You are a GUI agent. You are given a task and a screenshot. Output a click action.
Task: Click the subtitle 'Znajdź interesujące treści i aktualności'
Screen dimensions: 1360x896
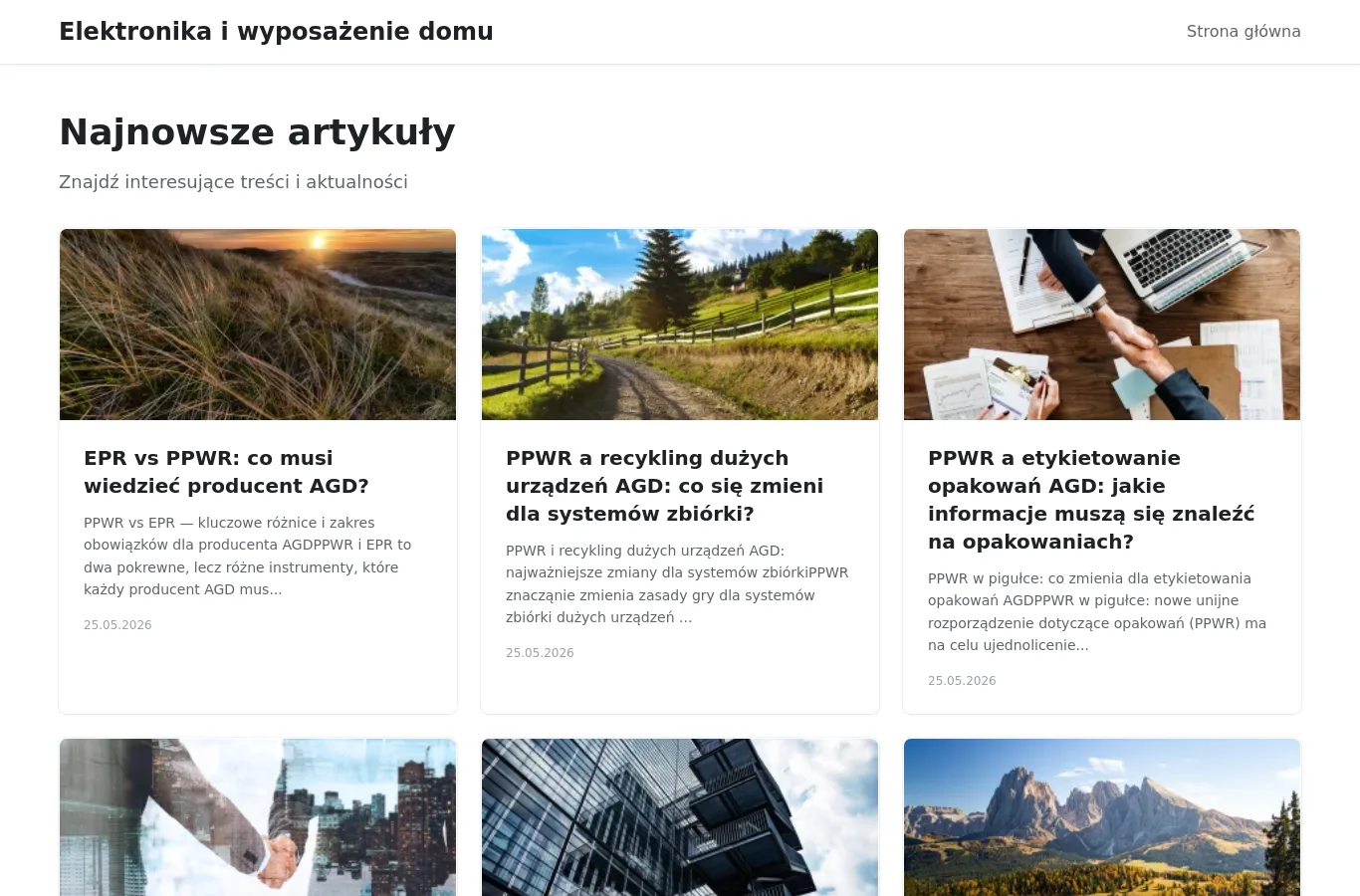click(233, 182)
